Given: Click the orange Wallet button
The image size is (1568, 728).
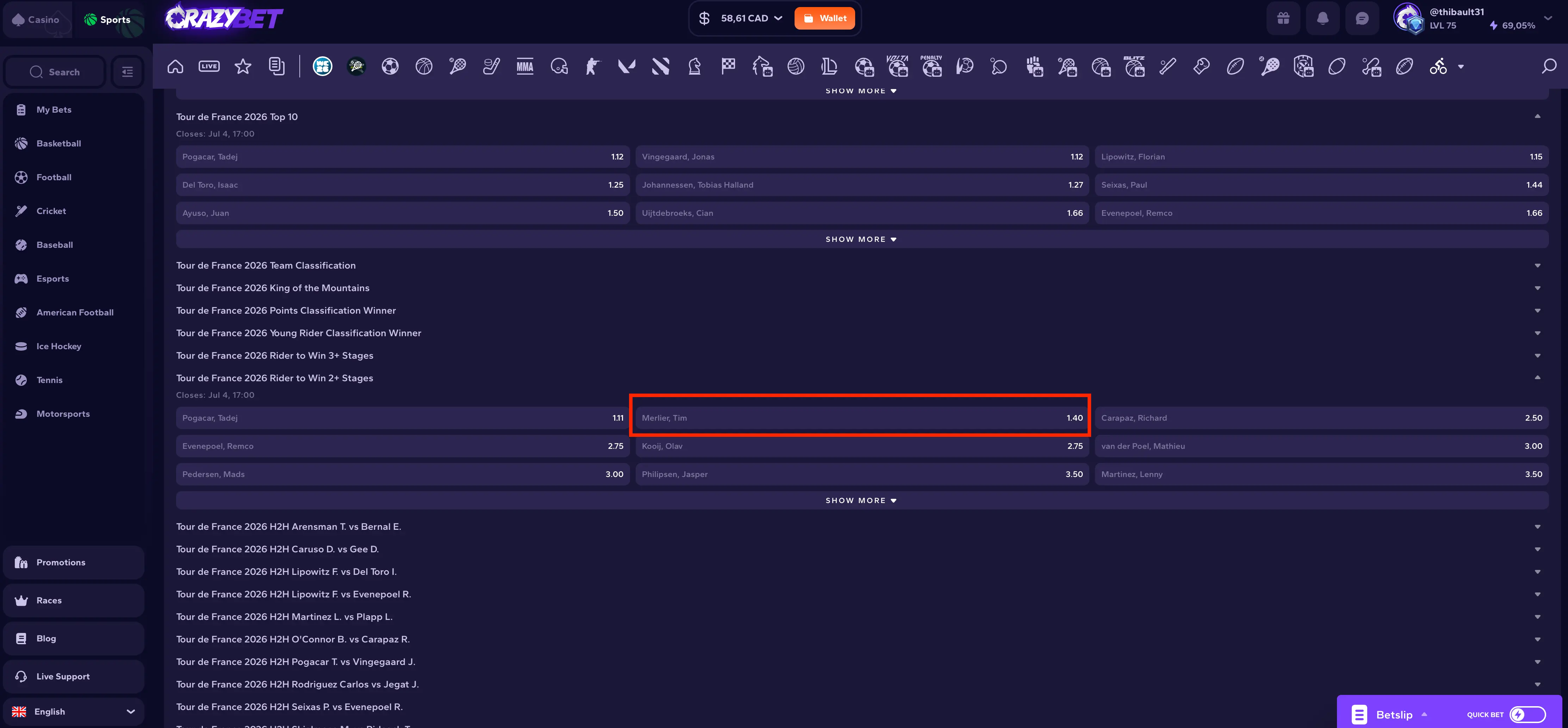Looking at the screenshot, I should (x=824, y=18).
